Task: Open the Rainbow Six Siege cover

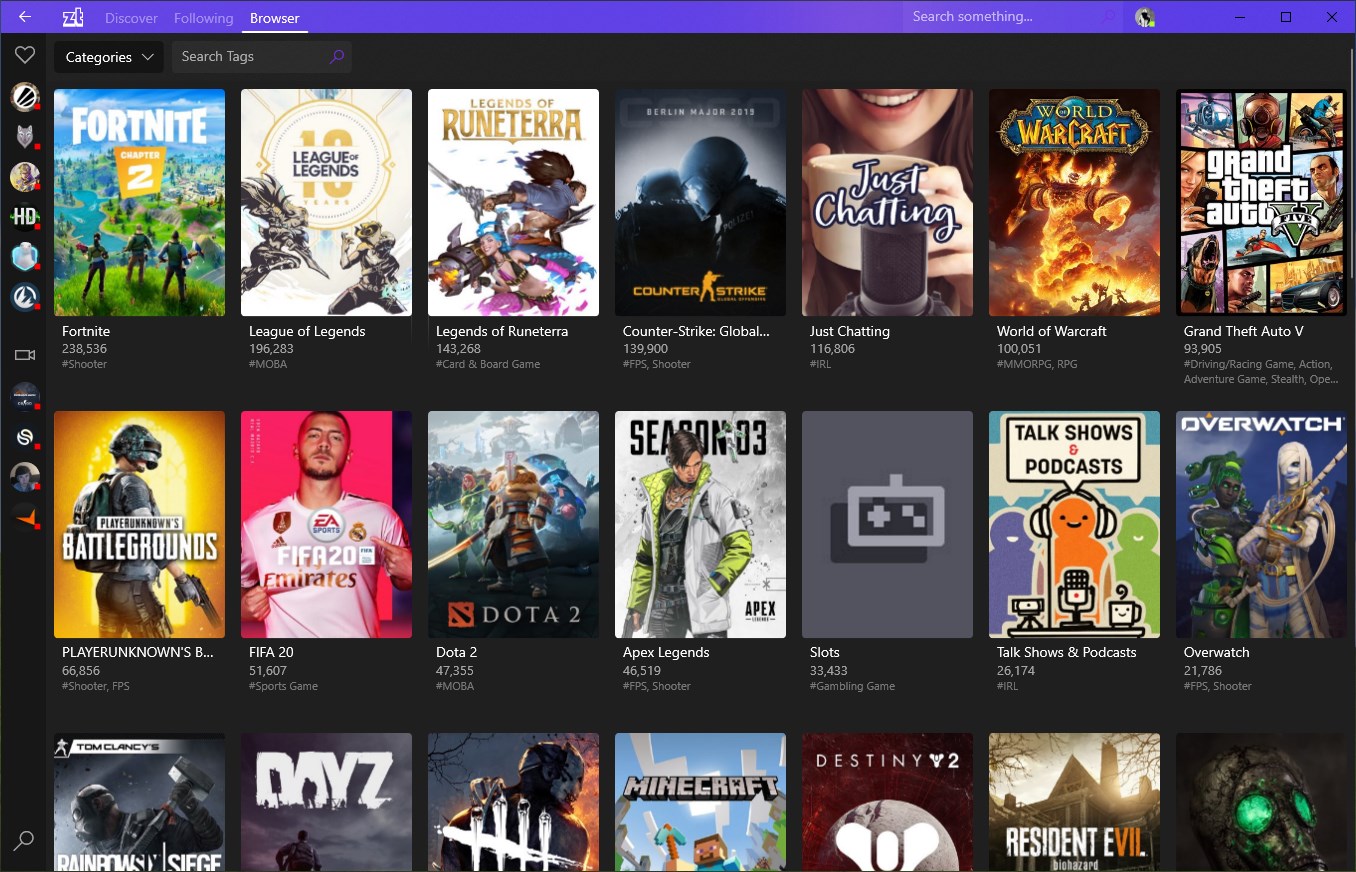Action: [x=139, y=802]
